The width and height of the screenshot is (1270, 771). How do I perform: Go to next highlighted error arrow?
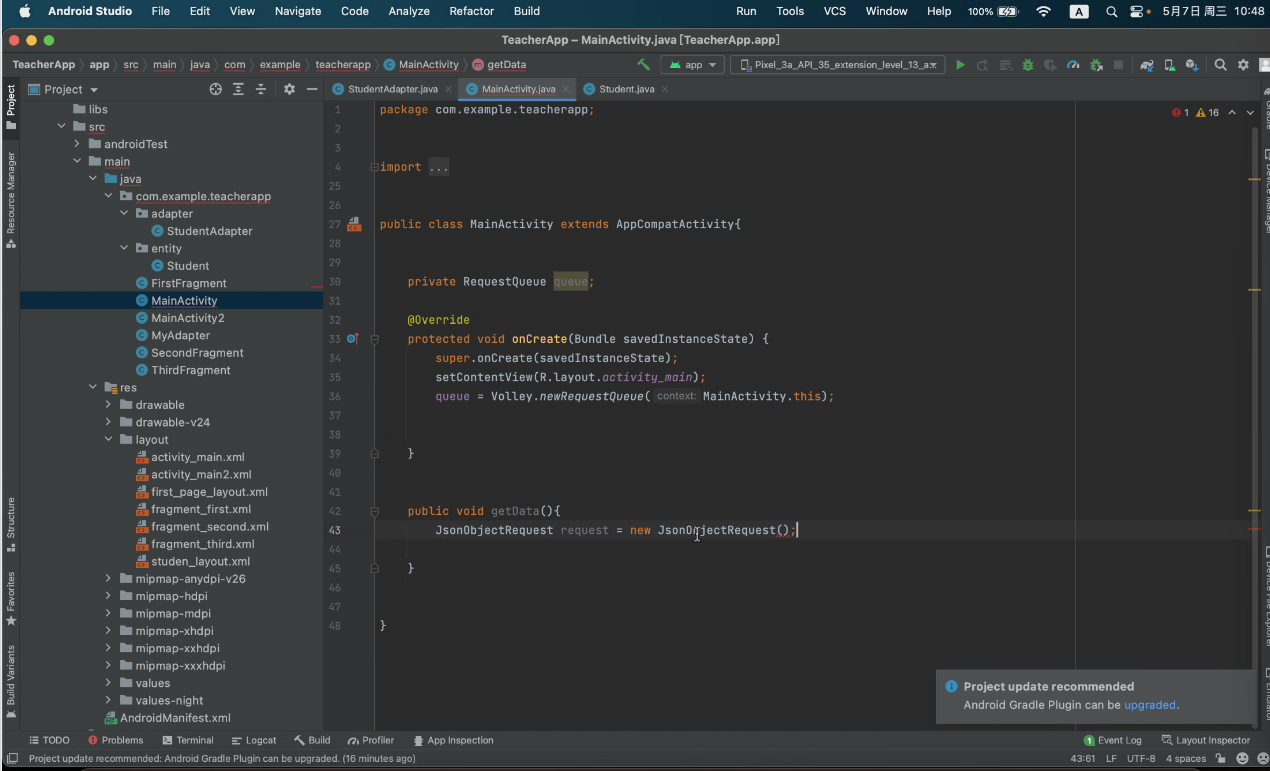point(1250,112)
